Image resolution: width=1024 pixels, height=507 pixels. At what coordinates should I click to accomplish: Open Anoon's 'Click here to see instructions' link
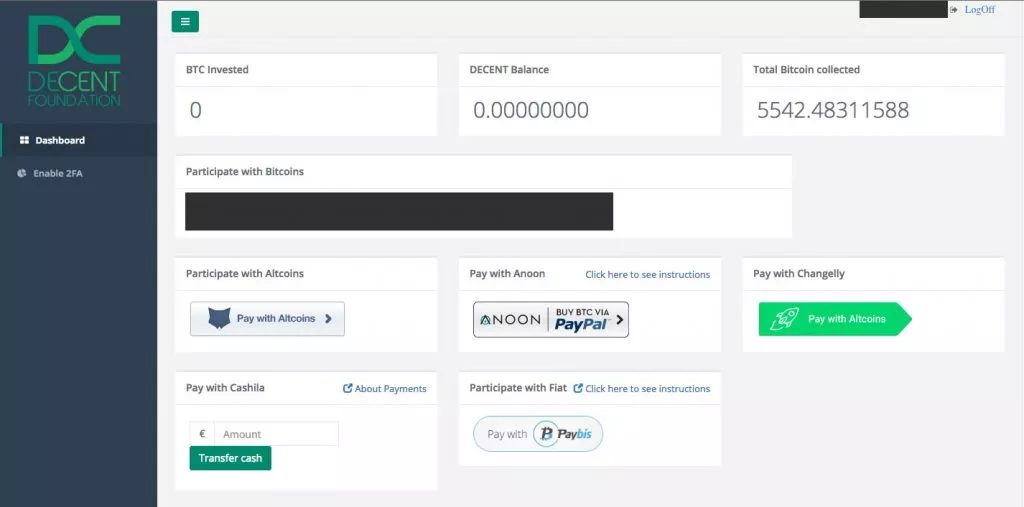(x=647, y=274)
